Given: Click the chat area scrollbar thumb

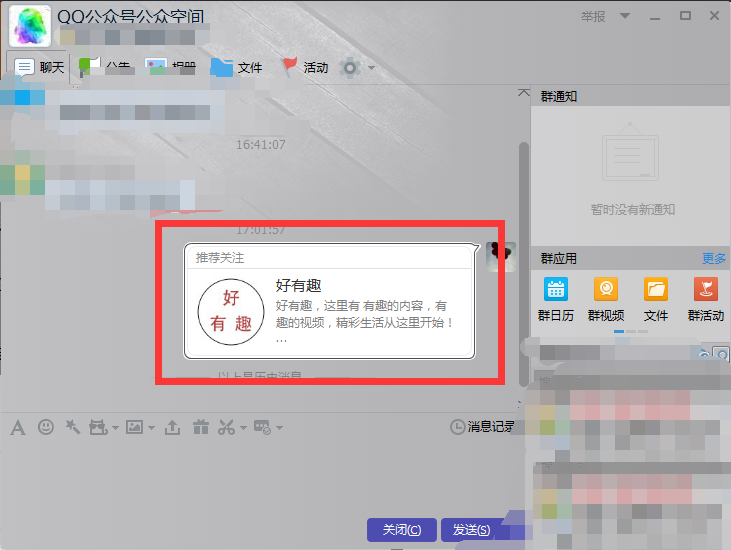Looking at the screenshot, I should click(524, 264).
